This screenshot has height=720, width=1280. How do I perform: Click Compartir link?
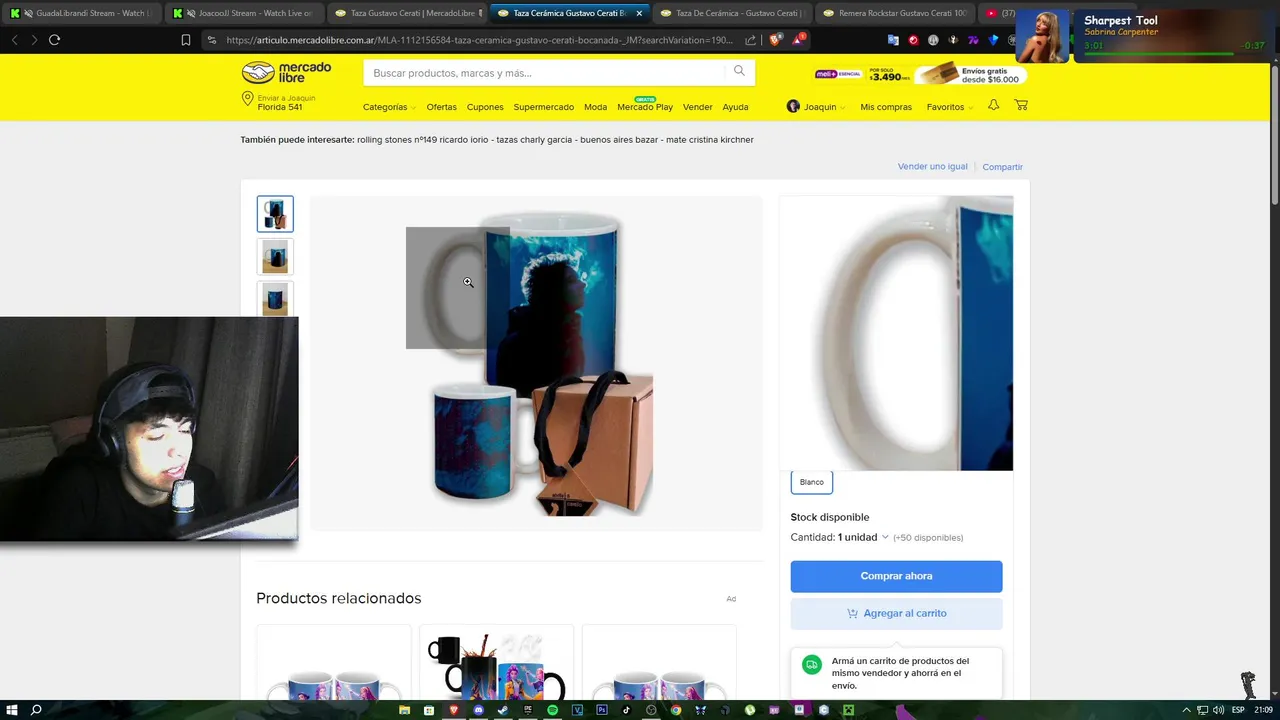[x=1002, y=167]
